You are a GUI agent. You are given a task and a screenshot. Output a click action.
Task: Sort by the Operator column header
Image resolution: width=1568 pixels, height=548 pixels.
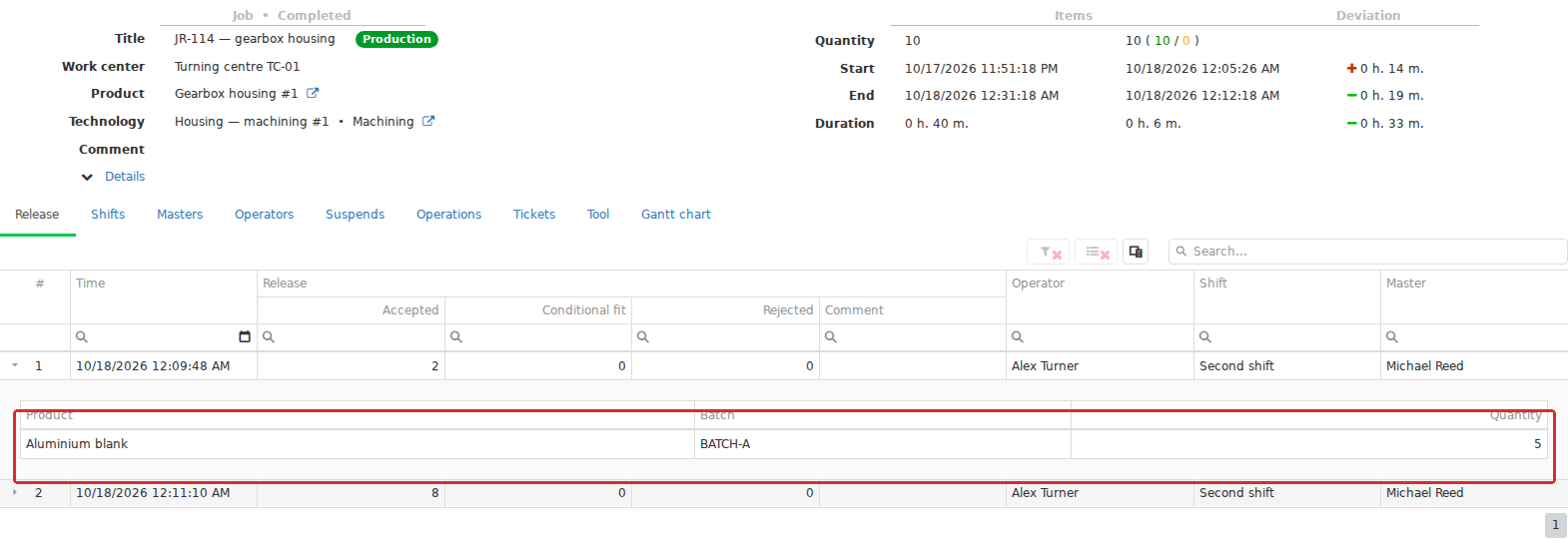click(x=1100, y=296)
